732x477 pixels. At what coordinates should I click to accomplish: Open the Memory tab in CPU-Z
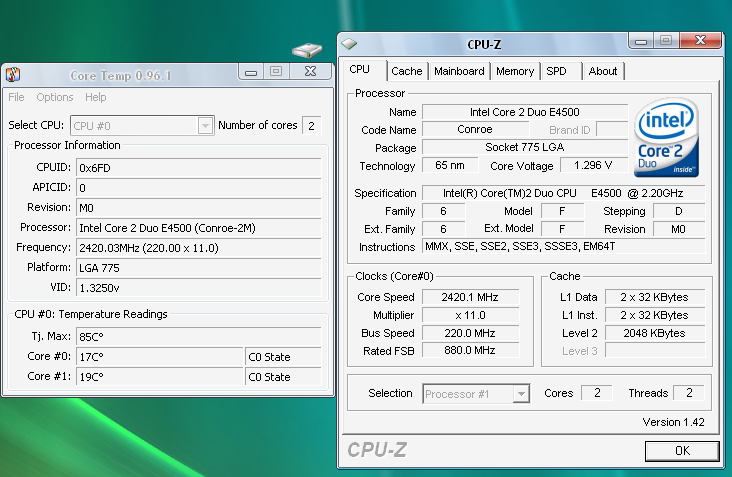point(514,71)
